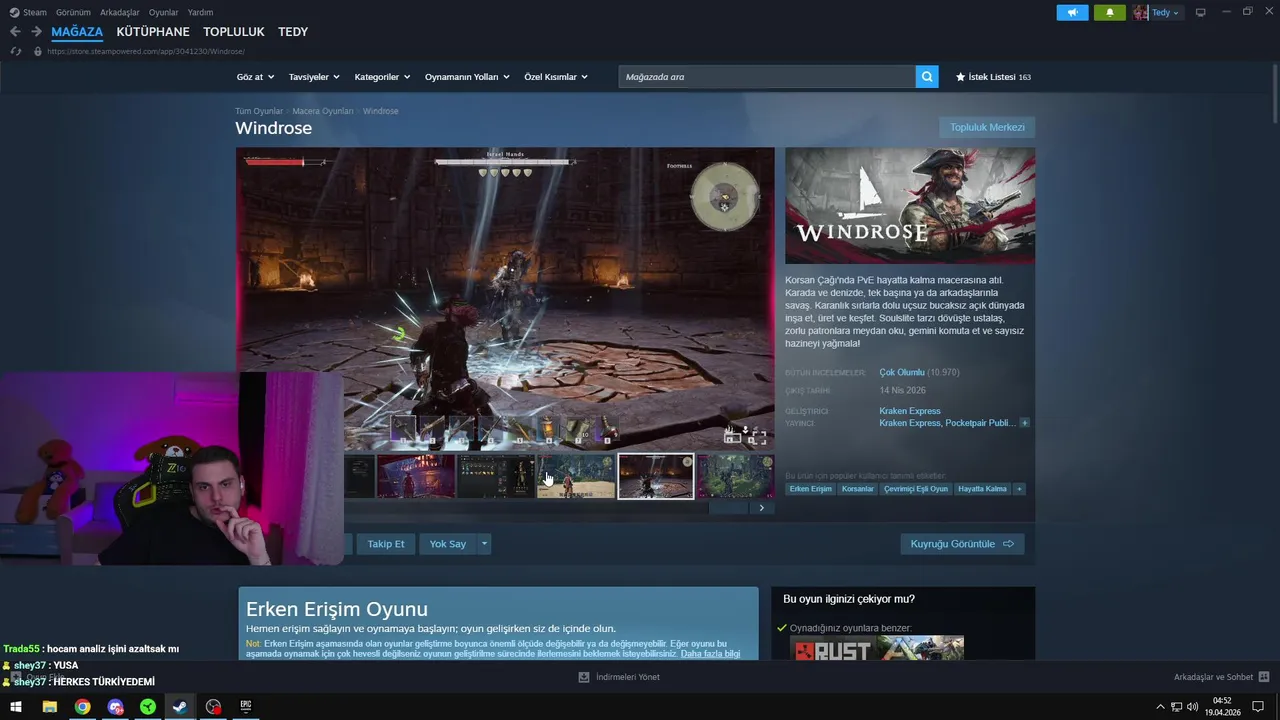Select the inventory screen thumbnail
The image size is (1280, 720).
point(496,476)
